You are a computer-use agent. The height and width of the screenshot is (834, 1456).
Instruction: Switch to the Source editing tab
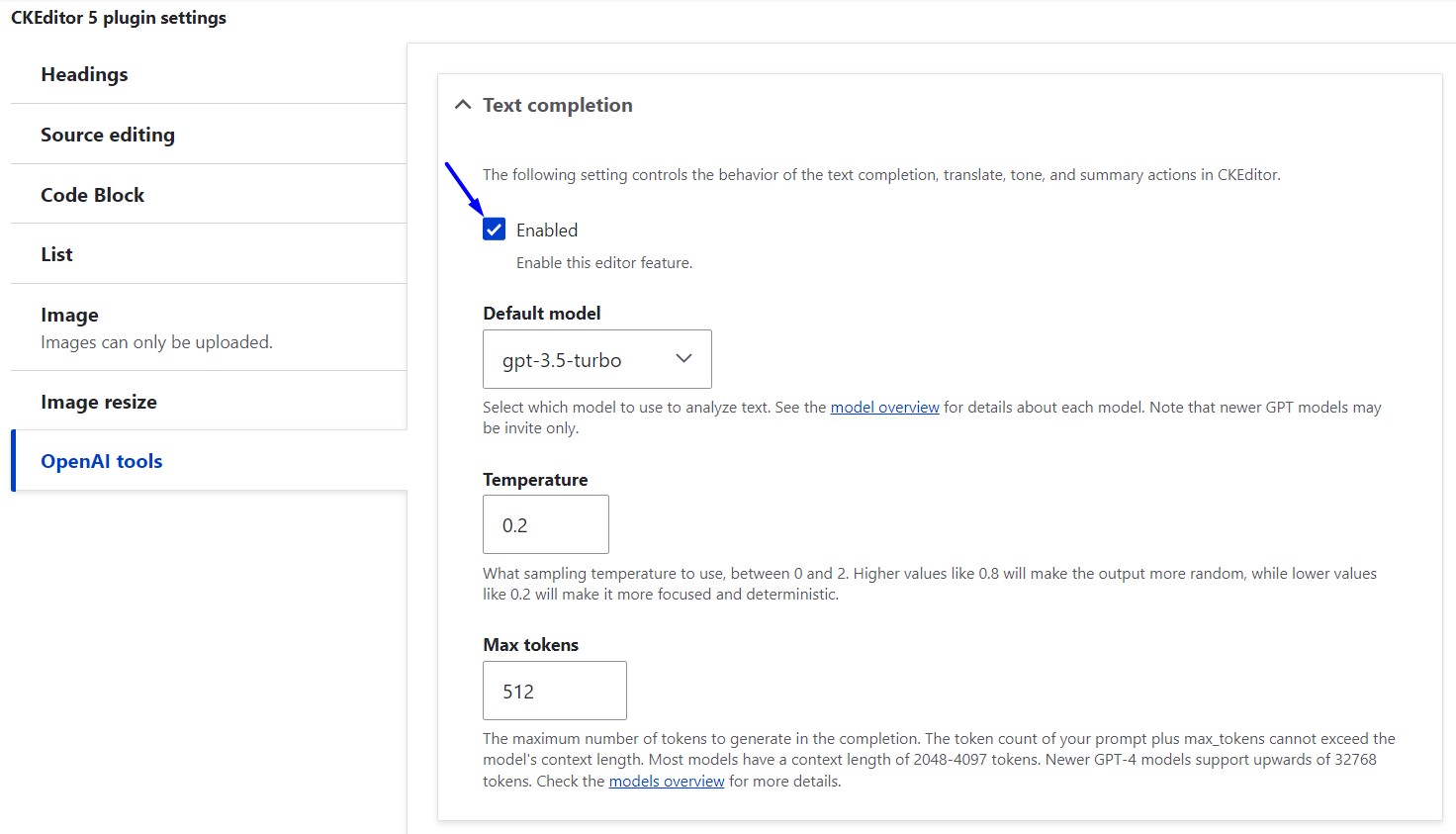[x=209, y=135]
